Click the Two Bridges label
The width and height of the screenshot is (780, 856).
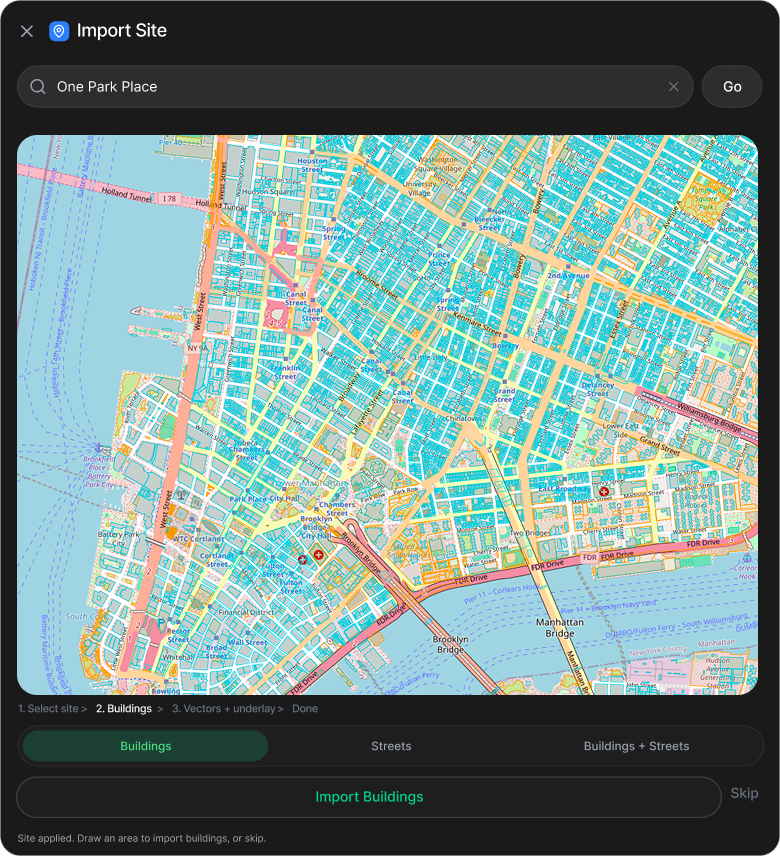[530, 533]
